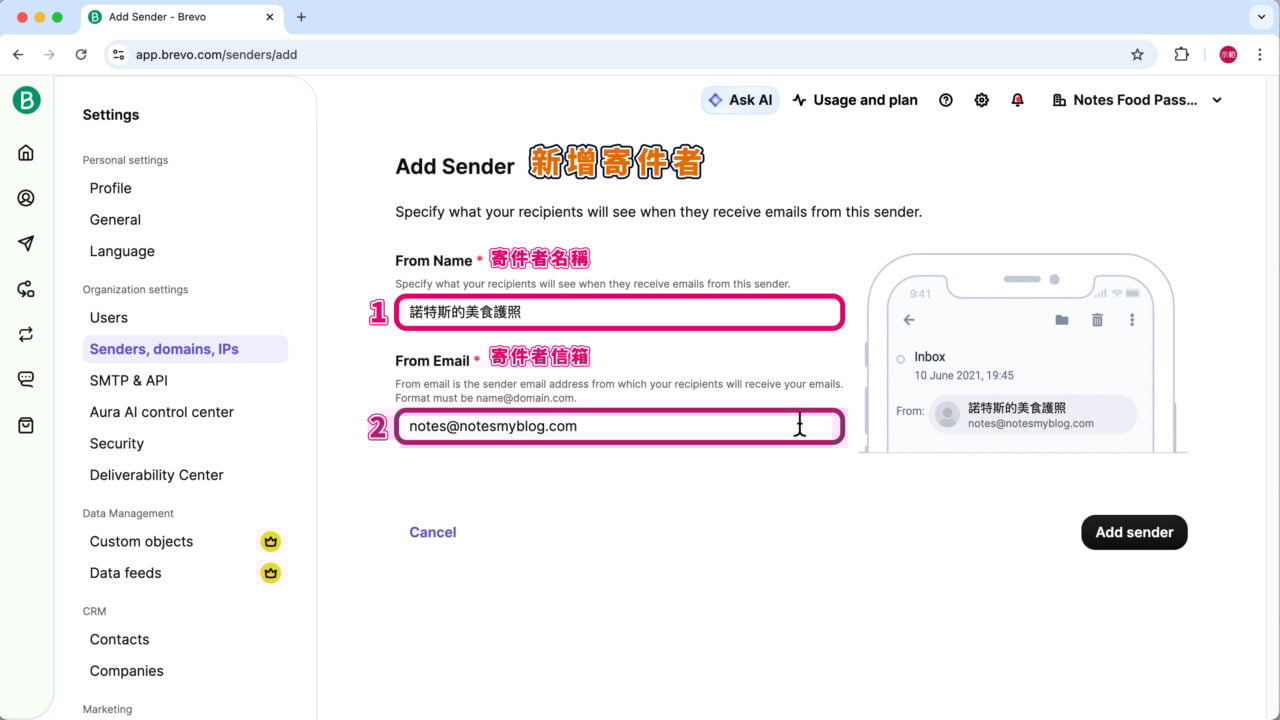Open the notifications bell icon
1280x720 pixels.
point(1017,99)
